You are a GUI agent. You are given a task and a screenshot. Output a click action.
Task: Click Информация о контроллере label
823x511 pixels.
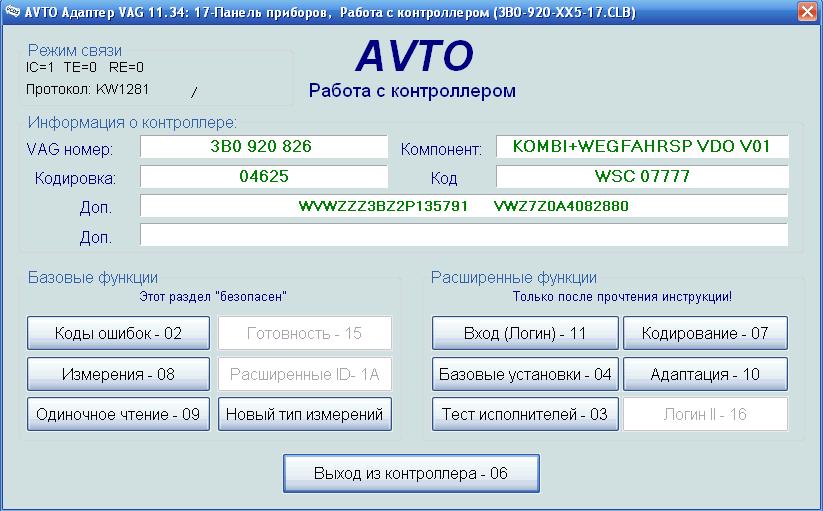tap(132, 123)
